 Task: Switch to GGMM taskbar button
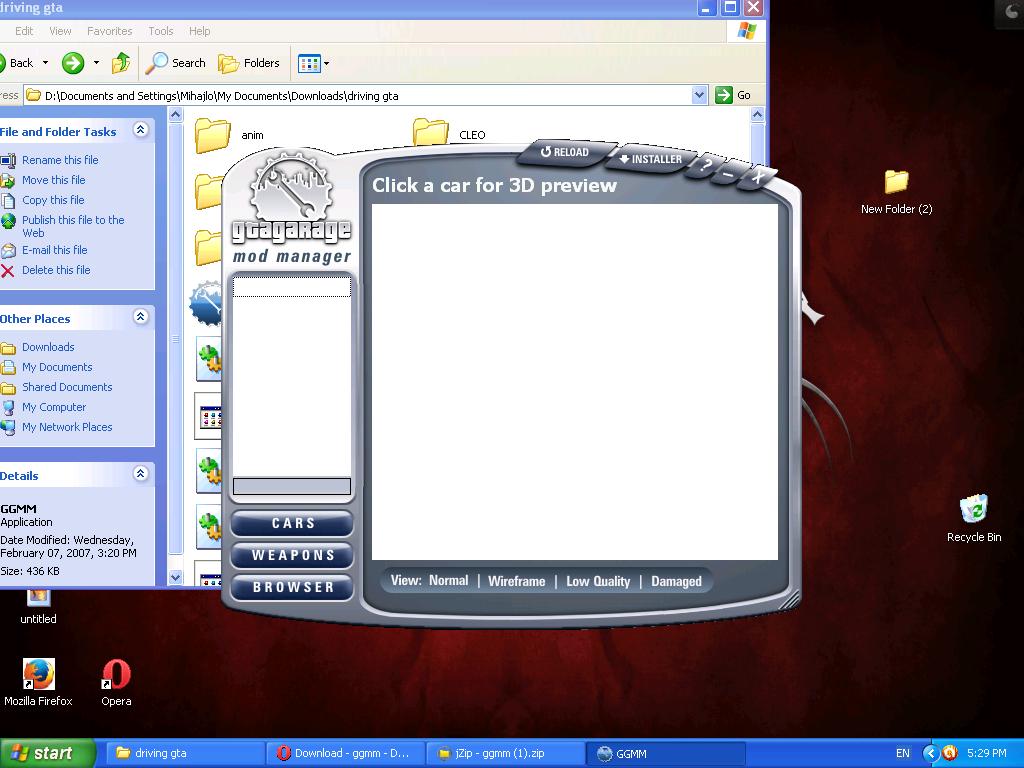(x=666, y=754)
